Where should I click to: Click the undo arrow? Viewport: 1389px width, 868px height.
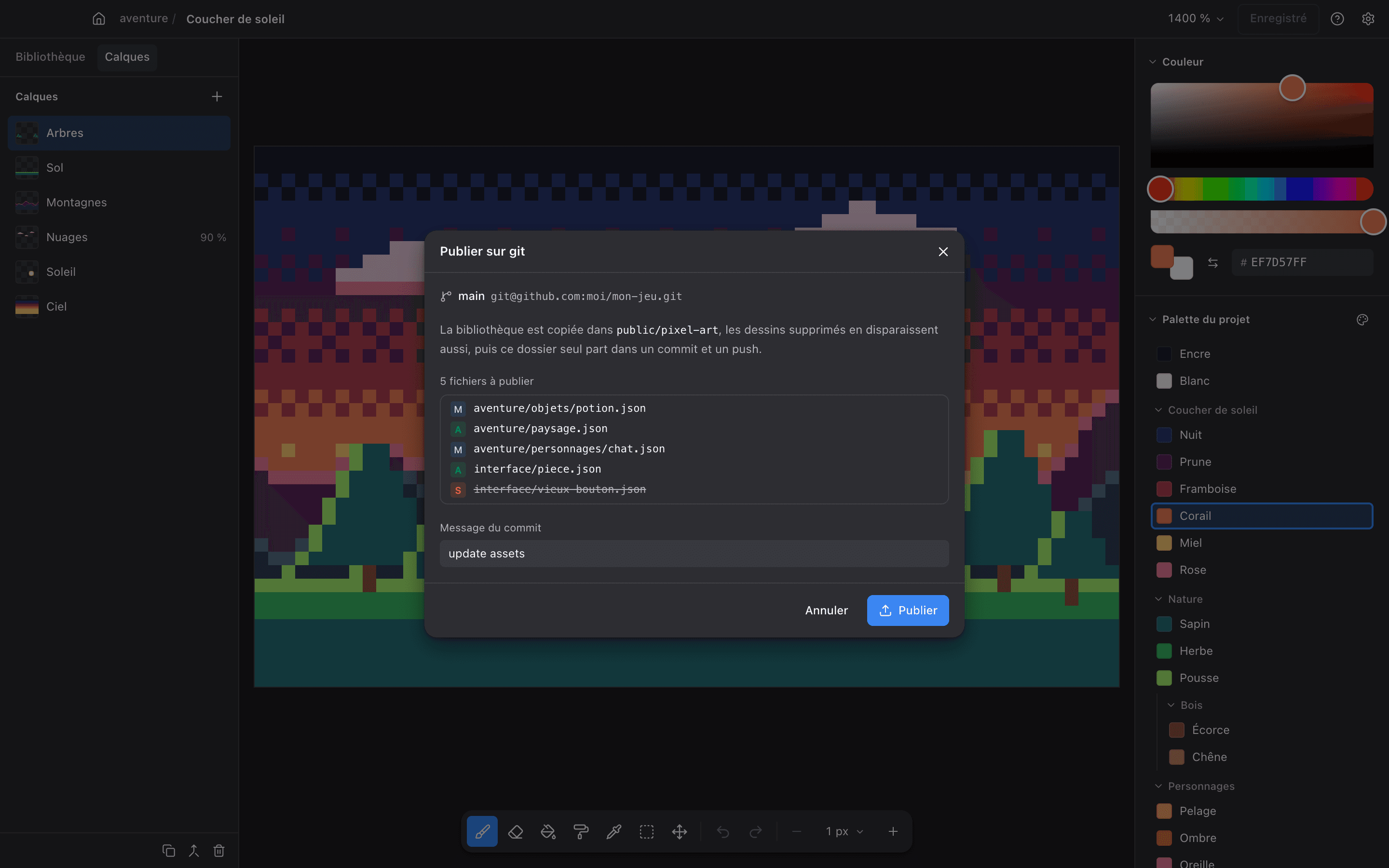point(722,831)
